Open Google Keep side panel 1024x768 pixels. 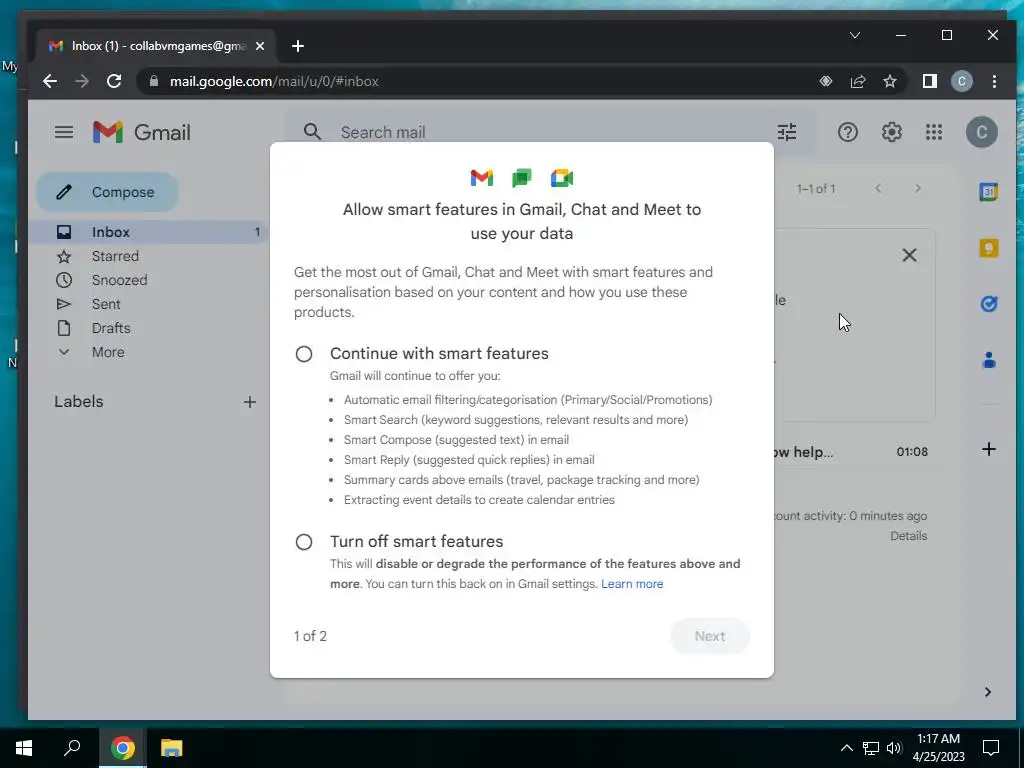point(989,248)
